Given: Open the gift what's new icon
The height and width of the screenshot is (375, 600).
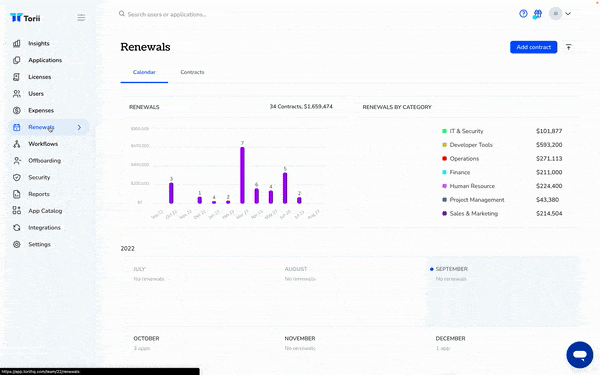Looking at the screenshot, I should pos(538,14).
